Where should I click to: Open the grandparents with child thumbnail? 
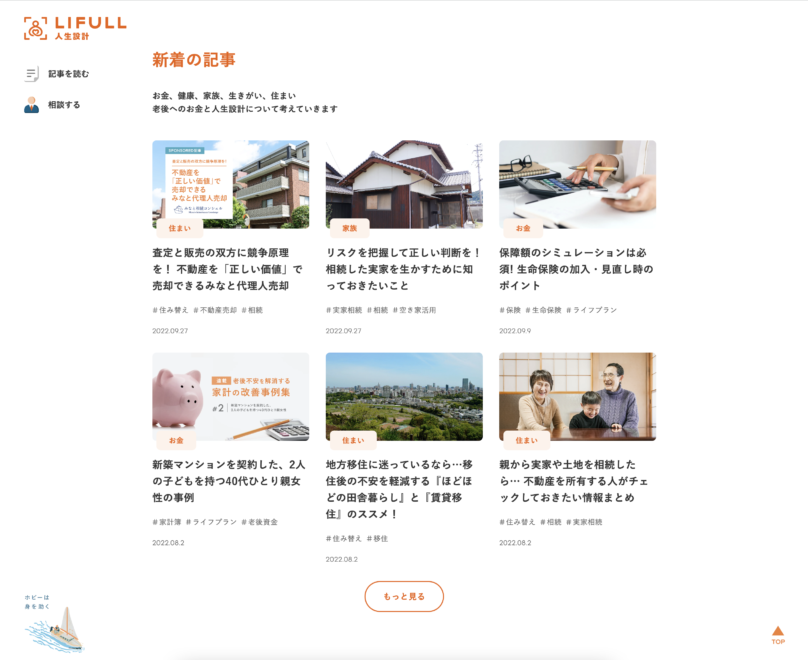point(578,397)
